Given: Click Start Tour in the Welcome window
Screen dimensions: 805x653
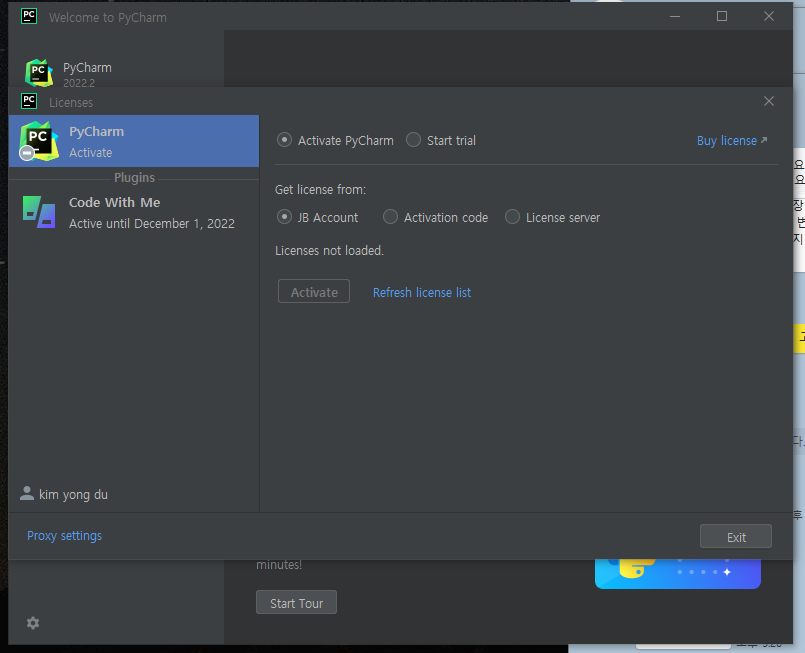Looking at the screenshot, I should [296, 602].
